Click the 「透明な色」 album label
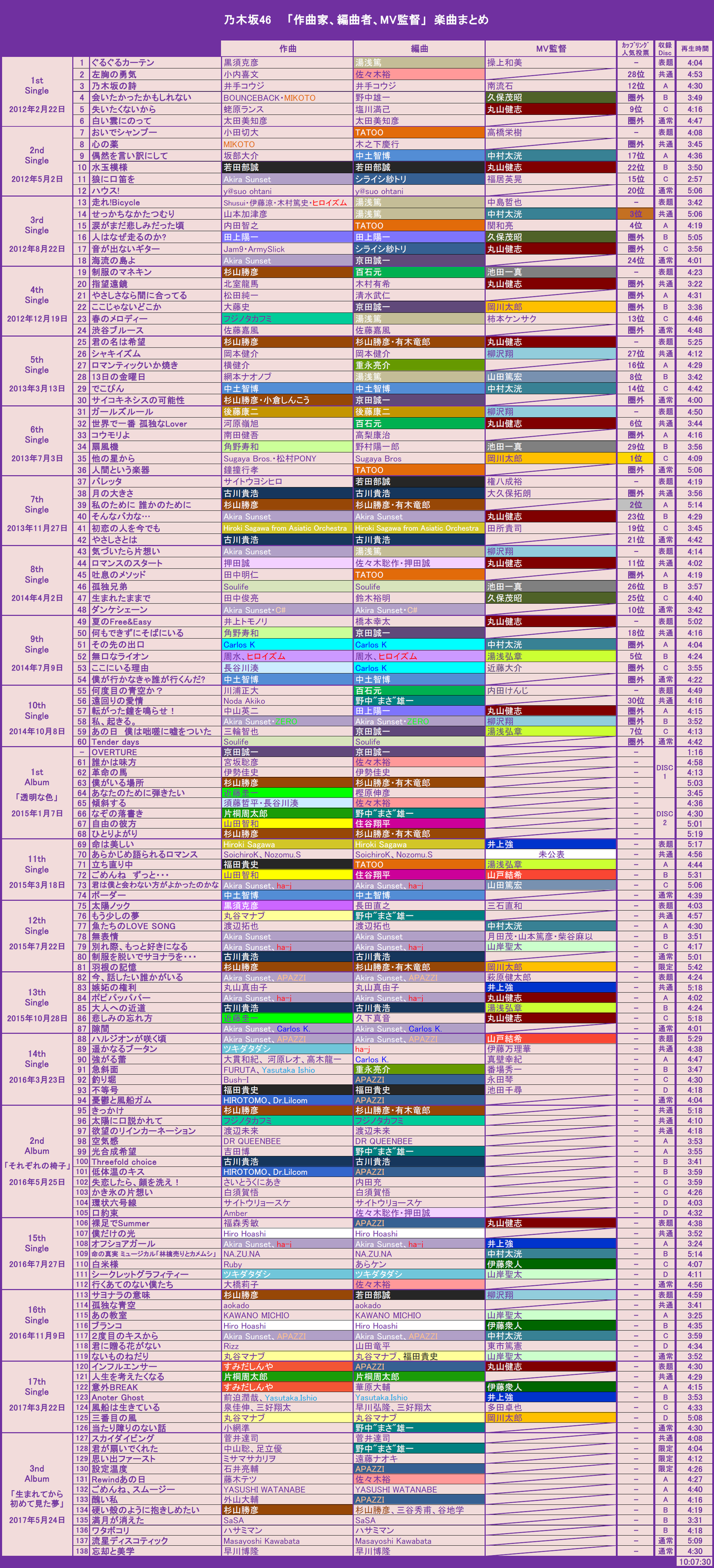The width and height of the screenshot is (714, 1568). tap(36, 798)
